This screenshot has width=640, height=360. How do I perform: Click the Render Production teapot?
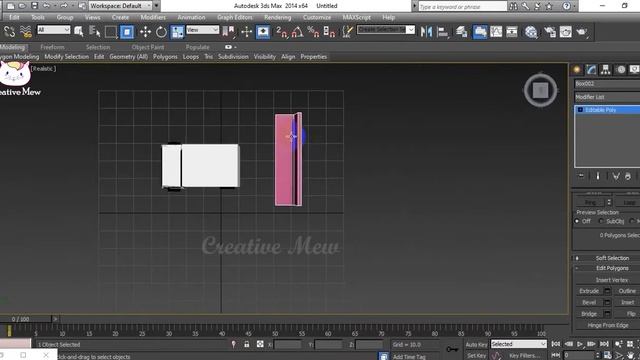[582, 31]
